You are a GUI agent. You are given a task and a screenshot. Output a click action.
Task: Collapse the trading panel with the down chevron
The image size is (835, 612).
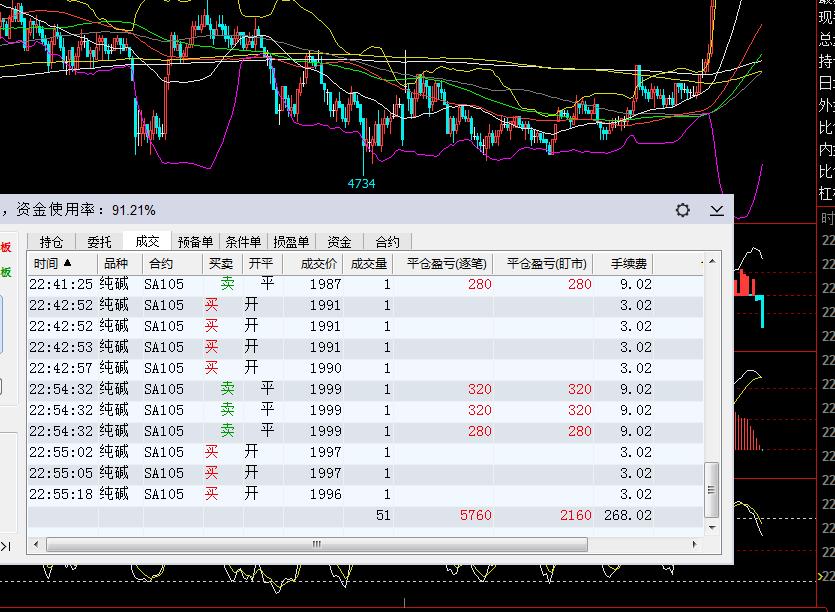717,210
